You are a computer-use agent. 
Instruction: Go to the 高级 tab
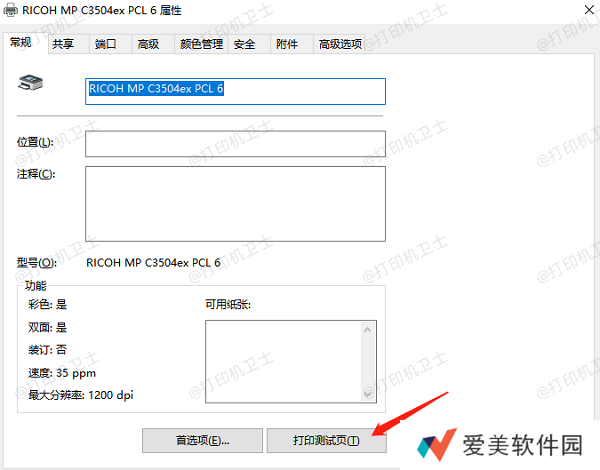pos(148,44)
